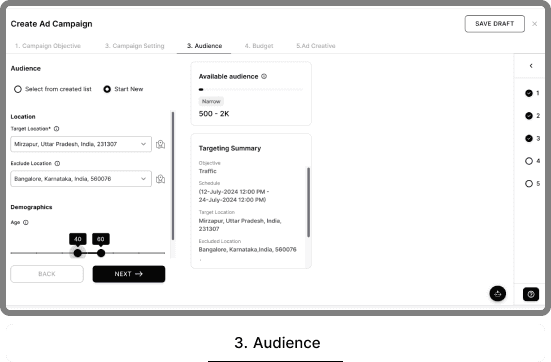Click the Available audience info icon

point(264,76)
